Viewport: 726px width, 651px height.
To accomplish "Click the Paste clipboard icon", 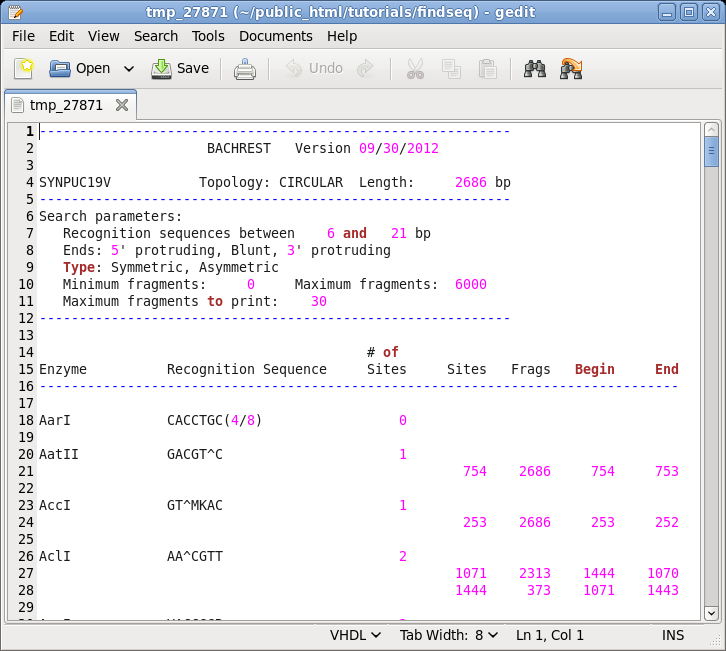I will point(487,69).
